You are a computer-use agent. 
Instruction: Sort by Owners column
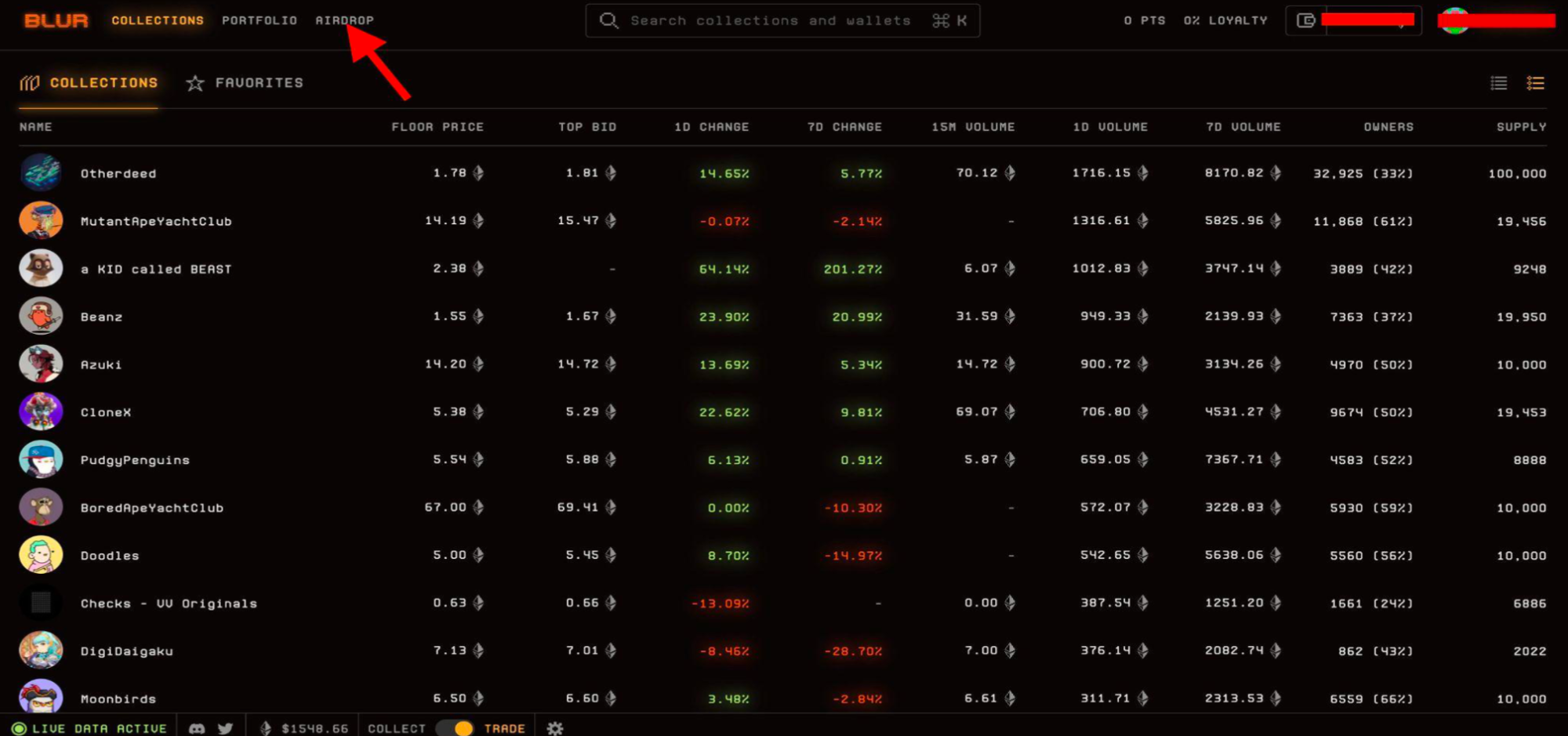(x=1388, y=127)
